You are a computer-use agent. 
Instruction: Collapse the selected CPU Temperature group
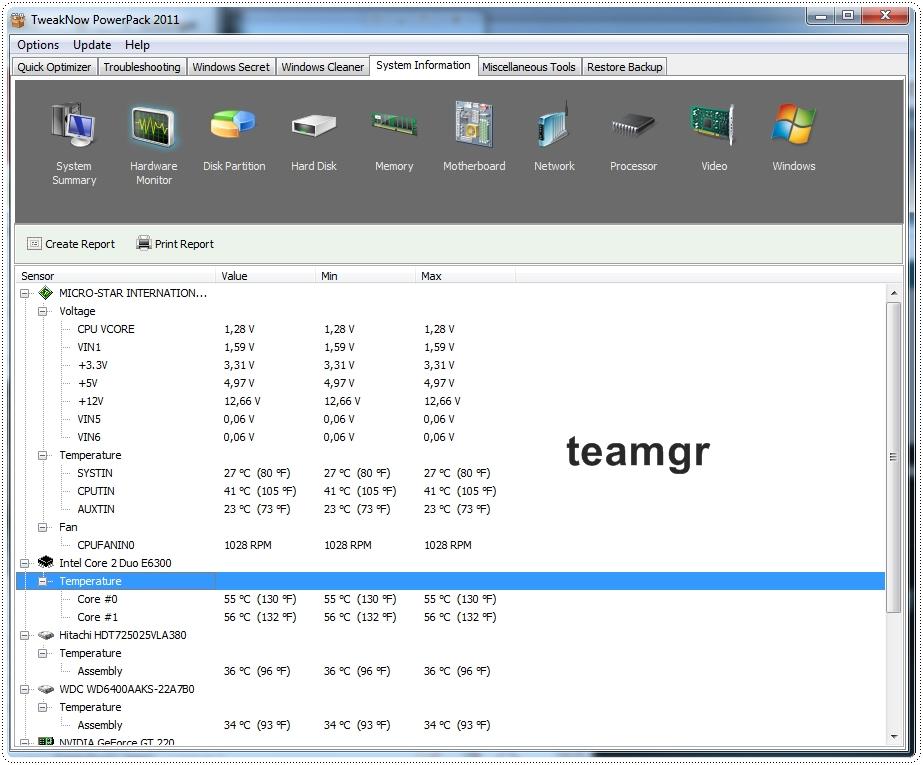coord(42,581)
